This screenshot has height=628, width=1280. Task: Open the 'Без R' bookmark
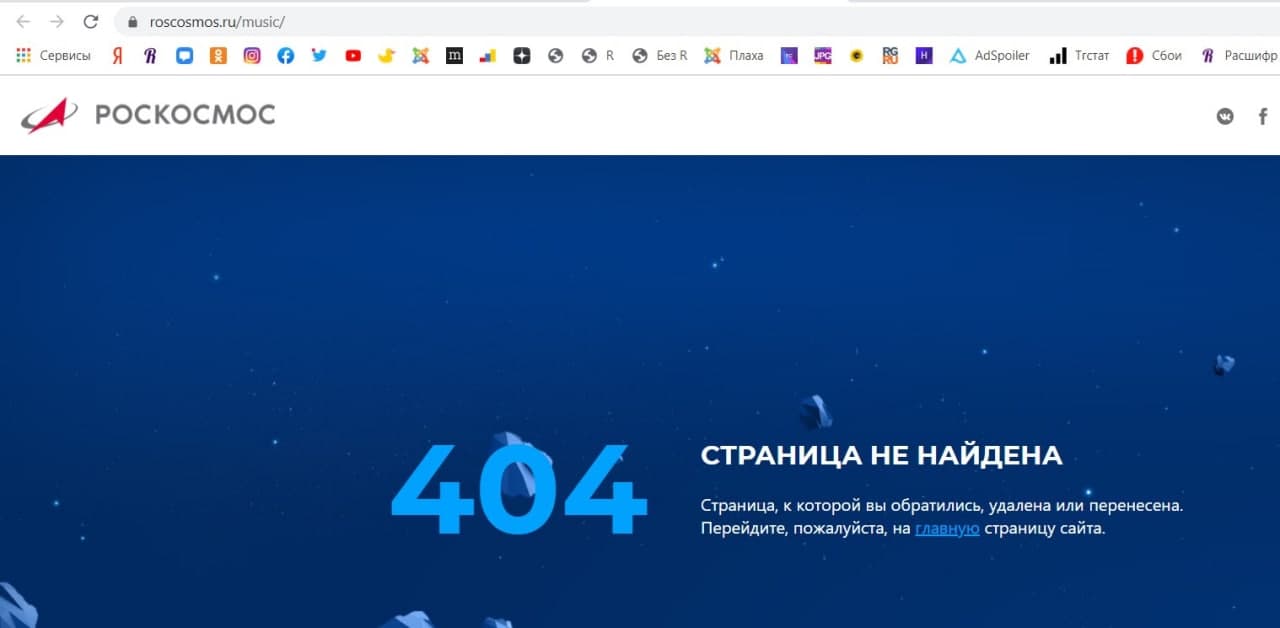tap(660, 56)
